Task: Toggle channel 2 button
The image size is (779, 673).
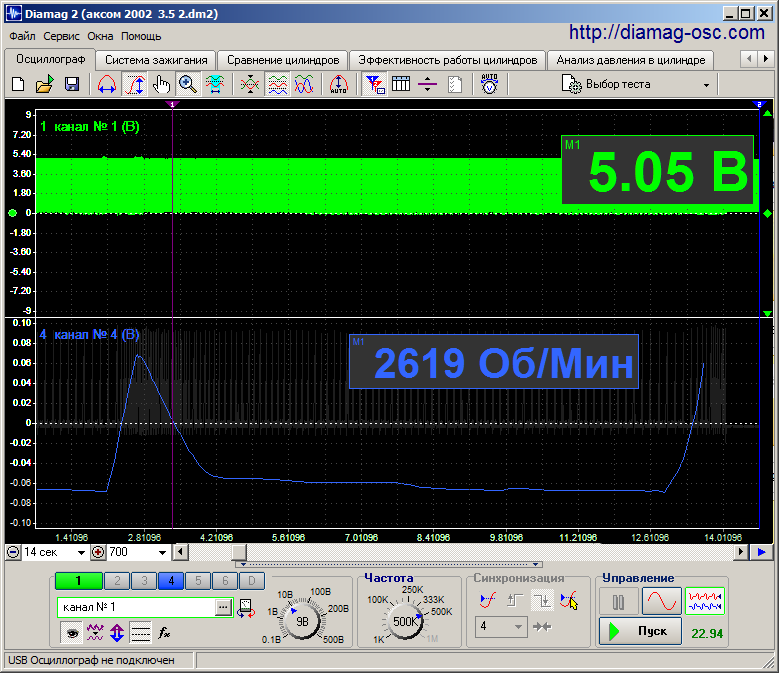Action: pyautogui.click(x=117, y=581)
